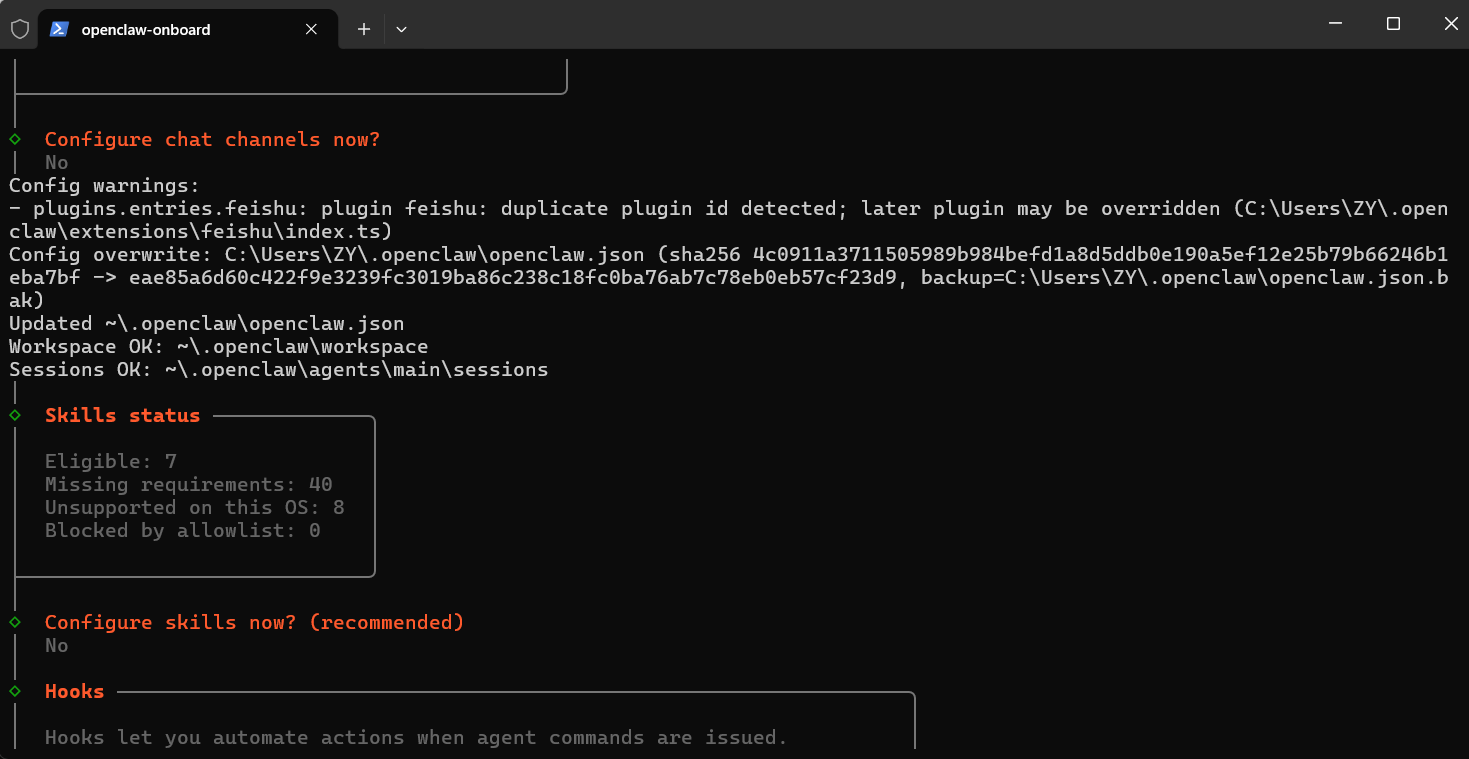Screen dimensions: 1469x759
Task: Expand the new tab profiles dropdown
Action: 401,29
